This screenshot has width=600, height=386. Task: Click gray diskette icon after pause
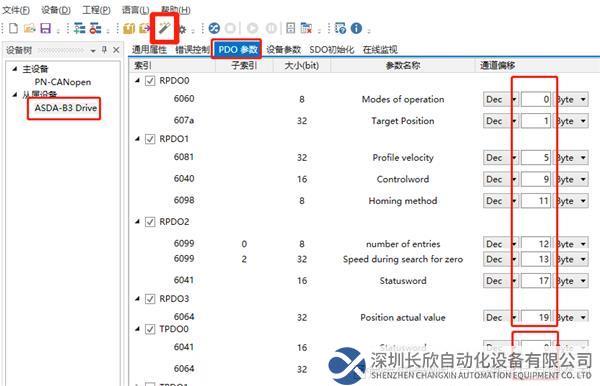click(291, 28)
